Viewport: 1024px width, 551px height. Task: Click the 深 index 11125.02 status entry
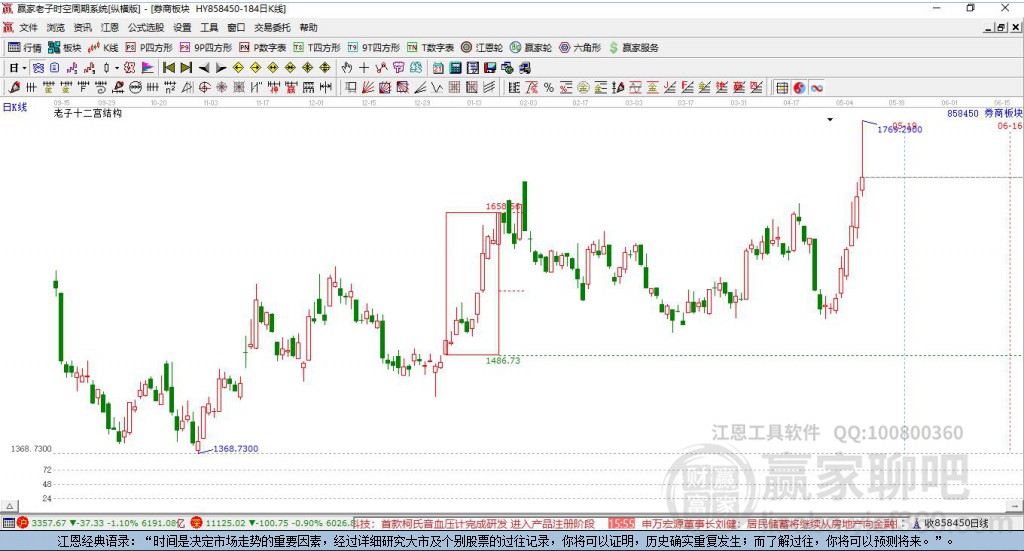click(272, 523)
